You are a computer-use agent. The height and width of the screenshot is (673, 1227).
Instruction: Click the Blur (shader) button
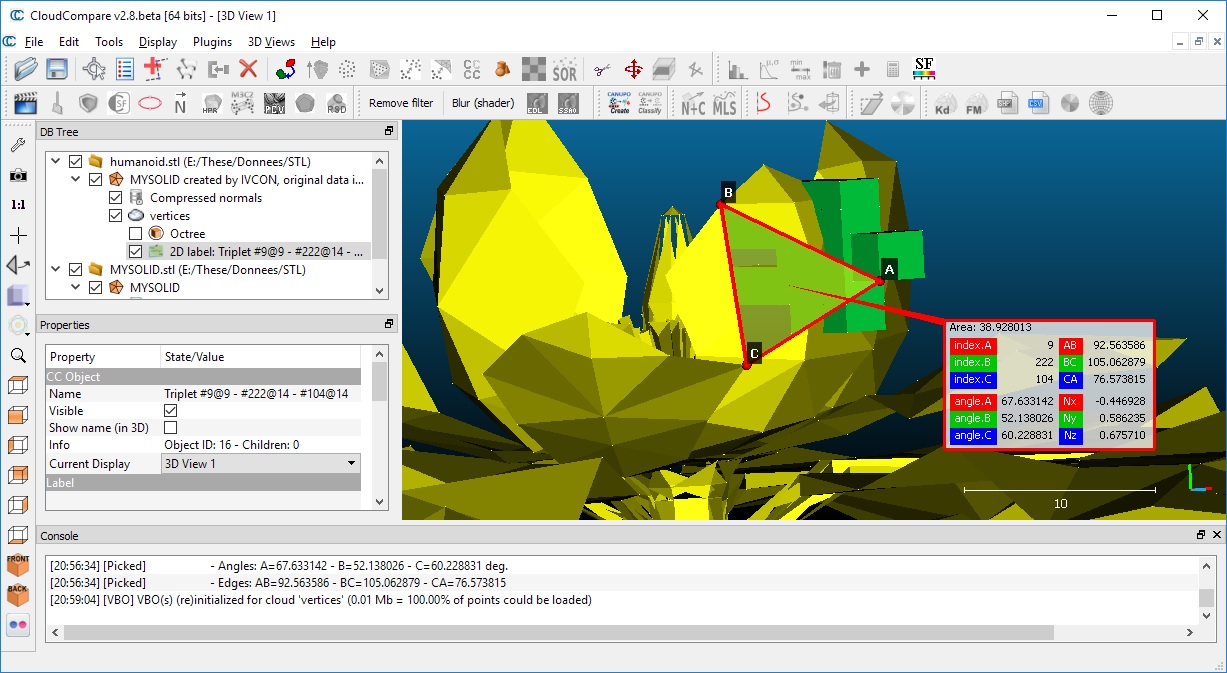click(x=483, y=103)
